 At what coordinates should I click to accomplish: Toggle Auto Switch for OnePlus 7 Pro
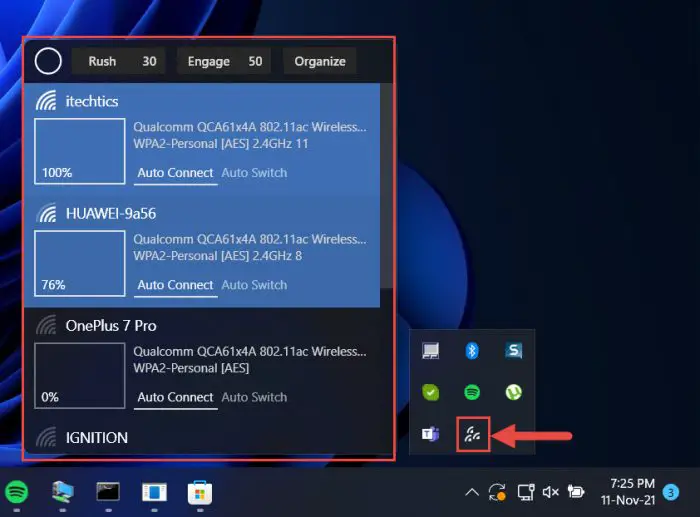click(x=254, y=397)
